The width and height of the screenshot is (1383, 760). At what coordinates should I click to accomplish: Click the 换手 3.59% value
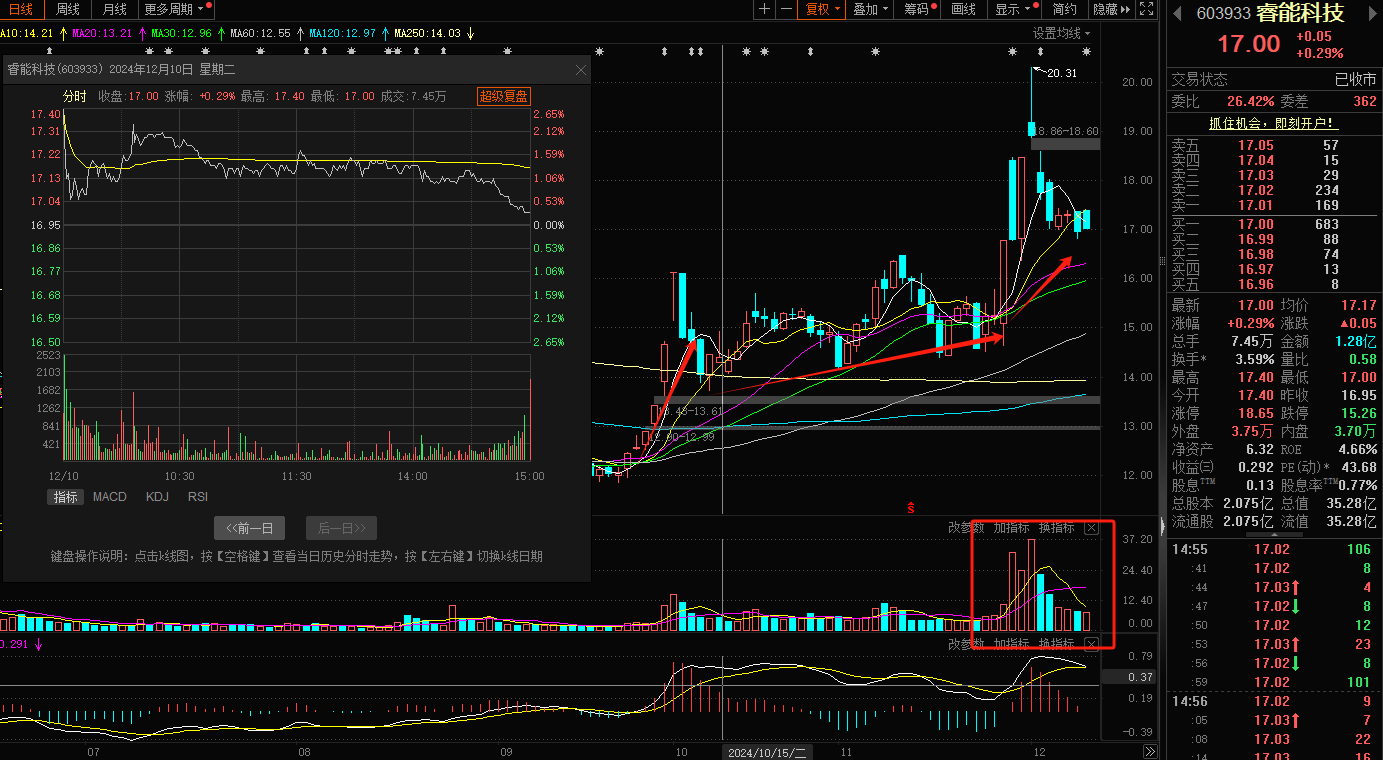[x=1254, y=359]
